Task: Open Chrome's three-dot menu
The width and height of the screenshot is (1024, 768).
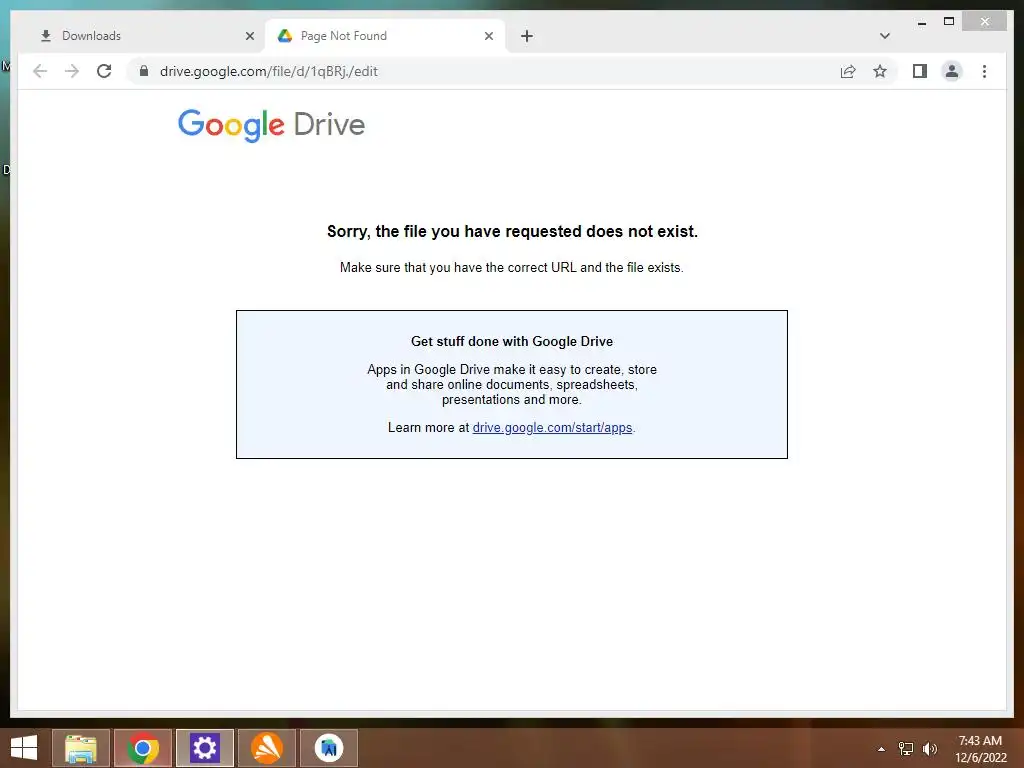Action: coord(984,71)
